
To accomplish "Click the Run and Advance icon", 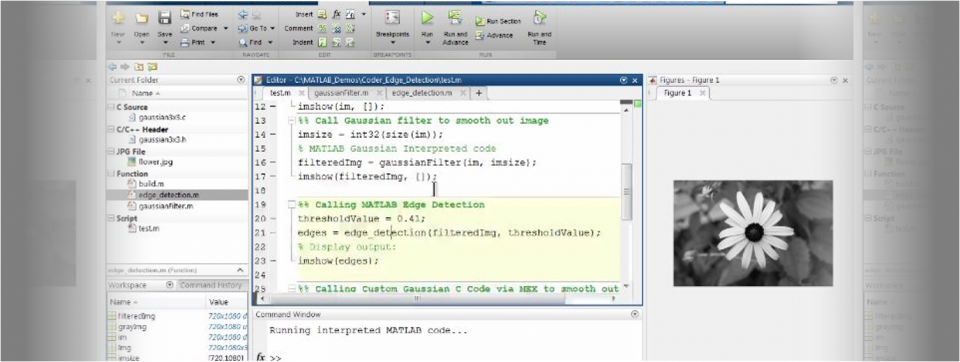I will pyautogui.click(x=455, y=18).
